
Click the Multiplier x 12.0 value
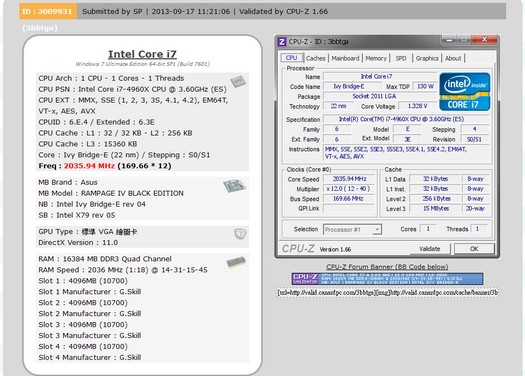pos(349,189)
